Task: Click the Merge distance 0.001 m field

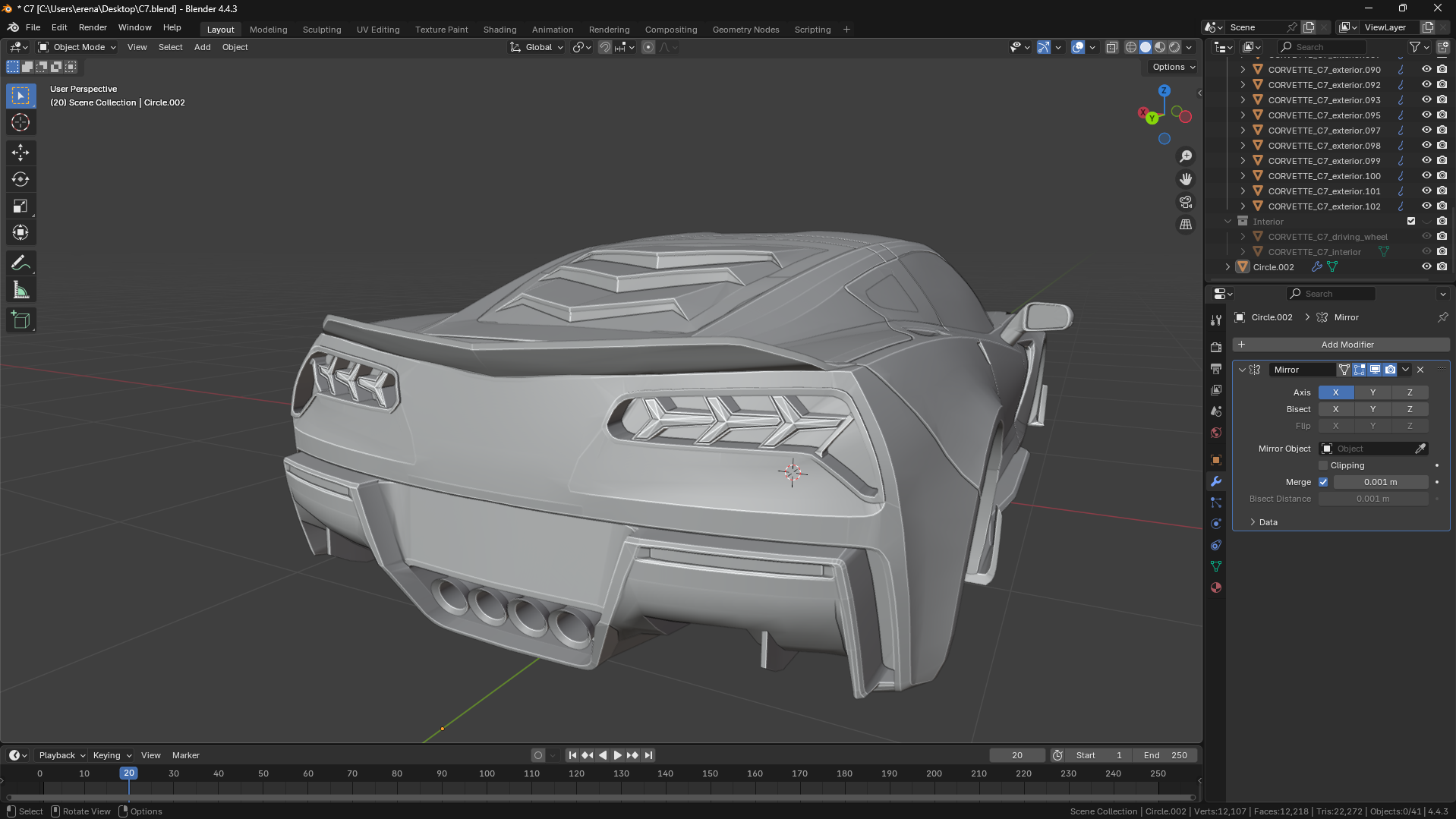Action: [1380, 482]
